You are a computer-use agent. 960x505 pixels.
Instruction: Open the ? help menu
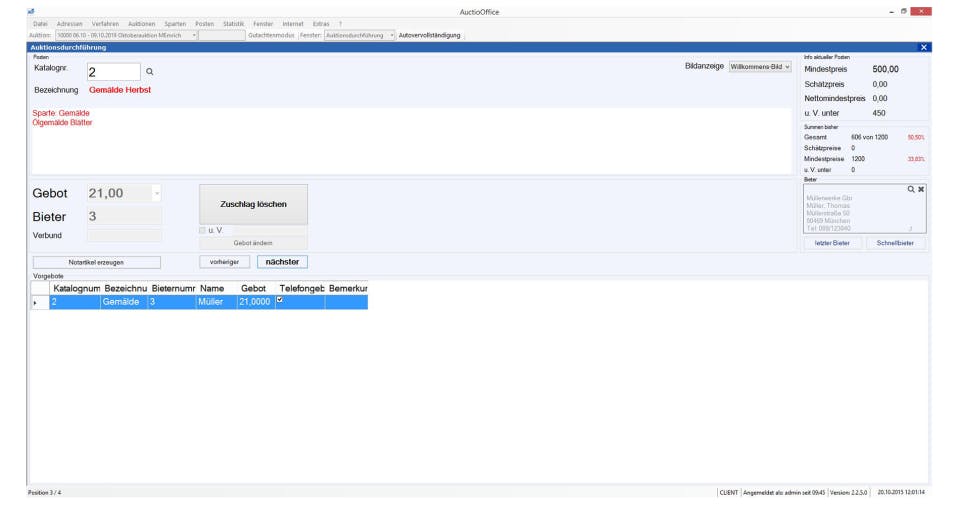[340, 24]
